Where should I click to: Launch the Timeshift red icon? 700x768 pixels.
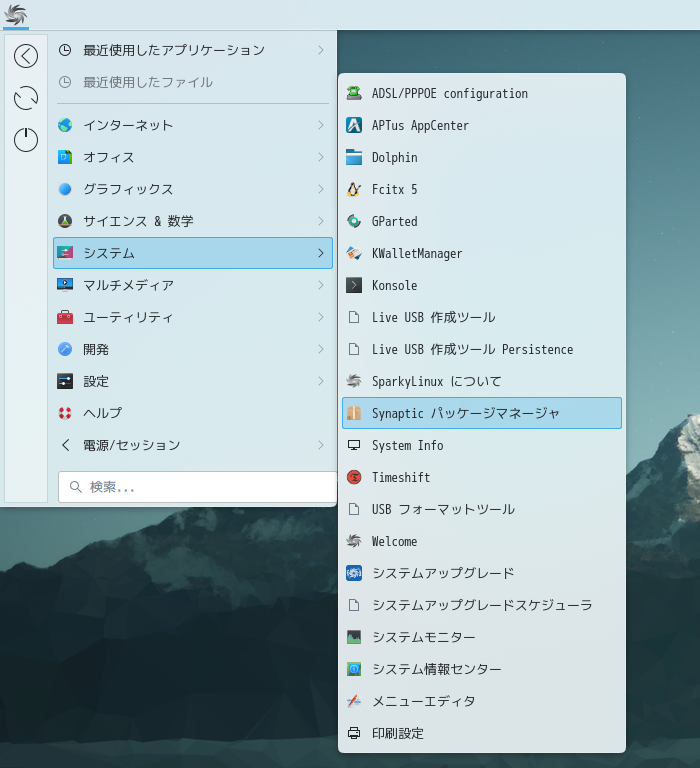click(354, 477)
